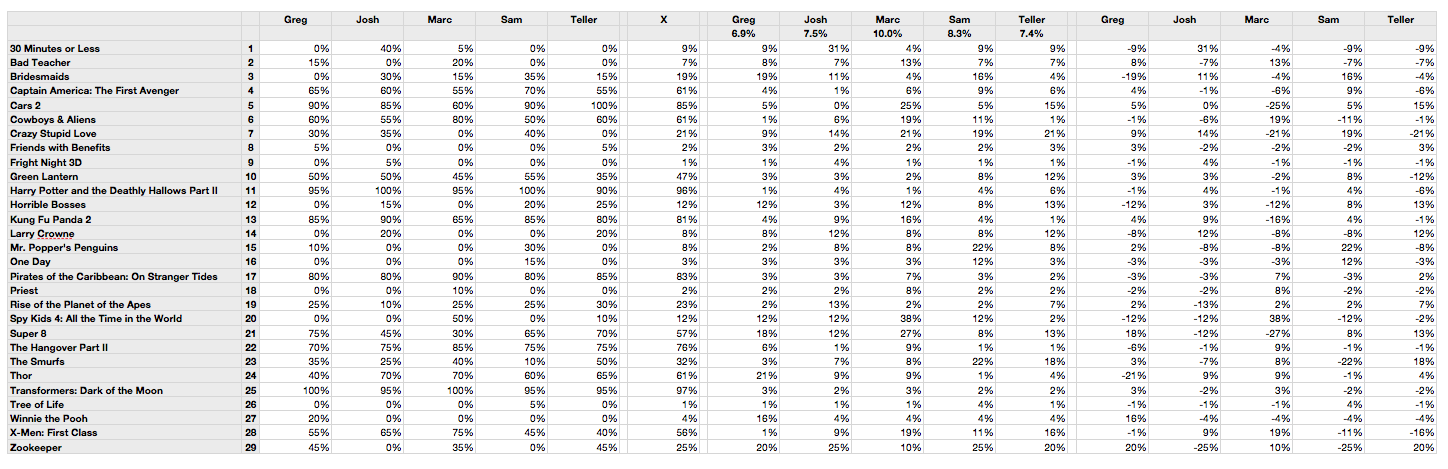
Task: Select the first Greg column header
Action: click(295, 19)
